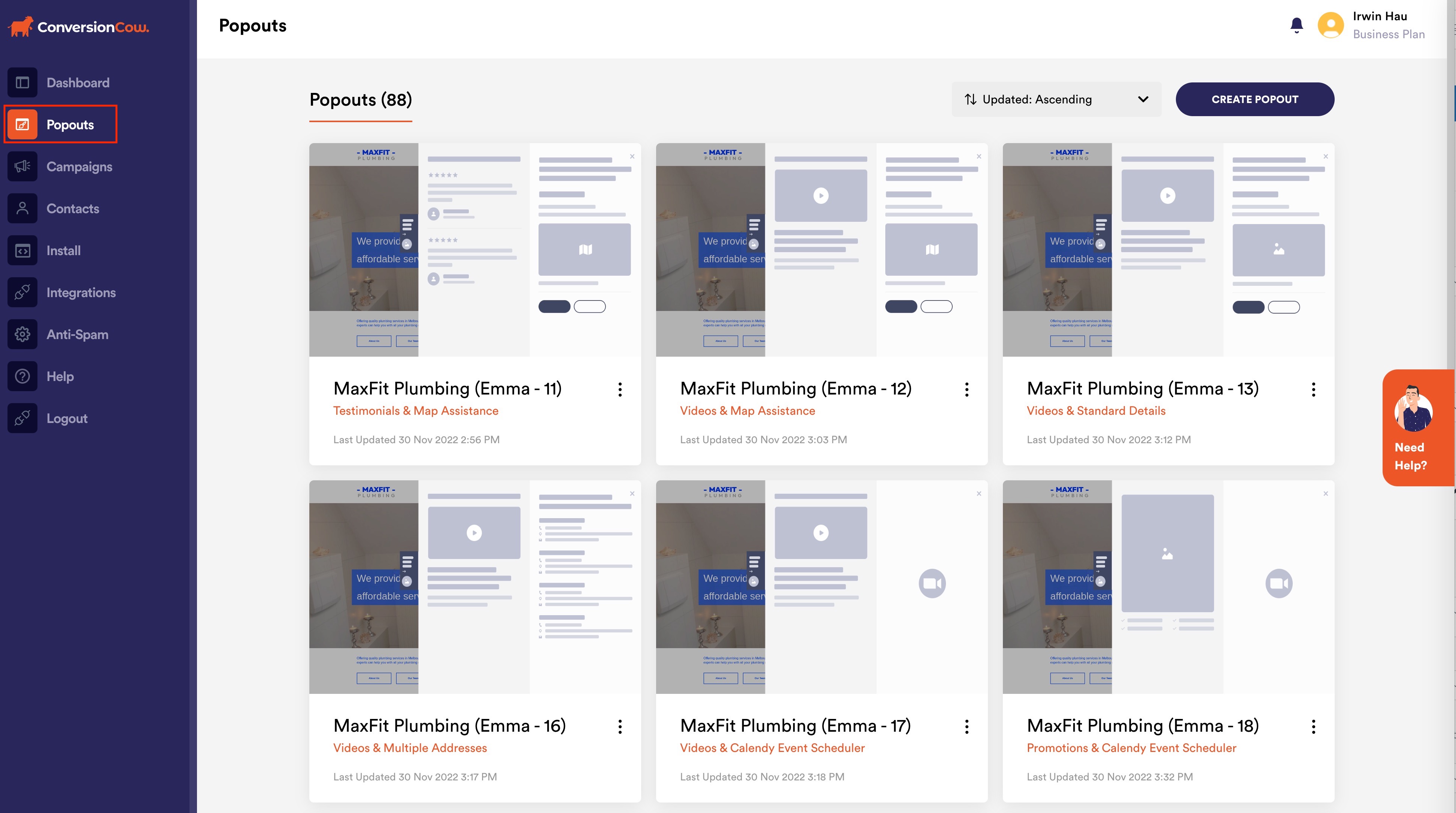This screenshot has width=1456, height=813.
Task: Click the Emma - 17 preview thumbnail
Action: 822,587
